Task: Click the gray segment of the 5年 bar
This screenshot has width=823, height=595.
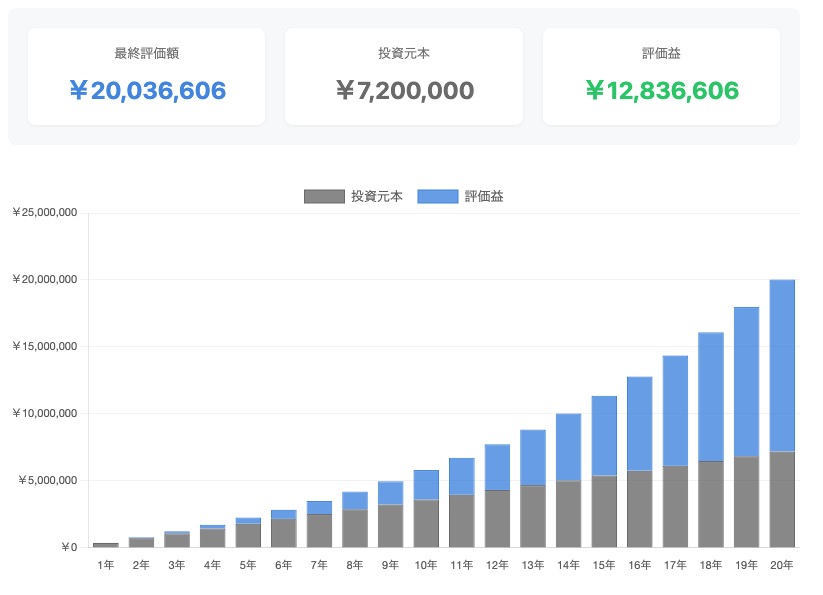Action: click(248, 535)
